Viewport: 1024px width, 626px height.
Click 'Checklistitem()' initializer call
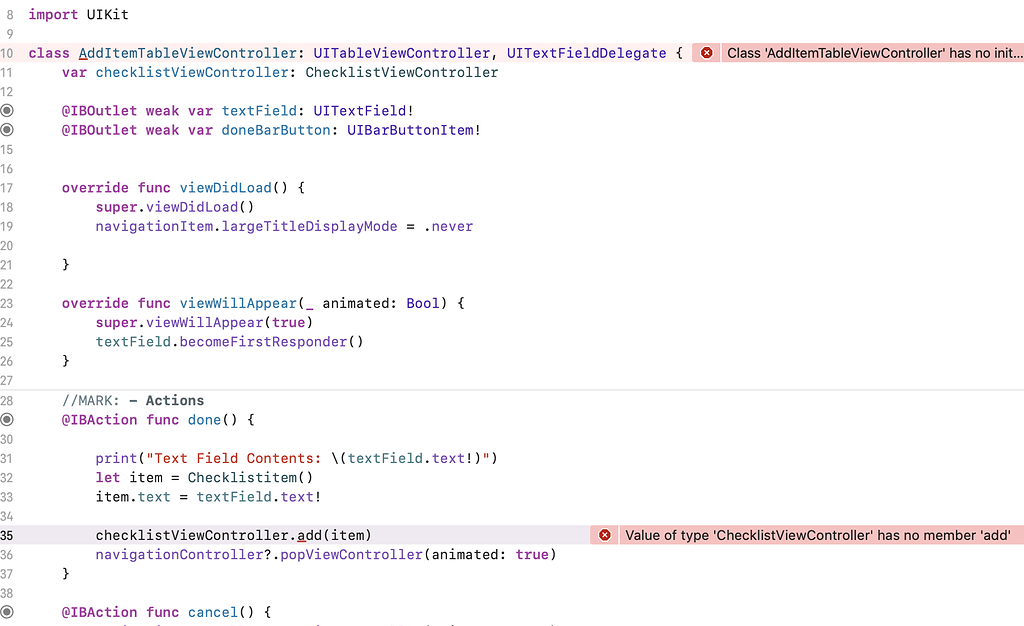(x=251, y=477)
